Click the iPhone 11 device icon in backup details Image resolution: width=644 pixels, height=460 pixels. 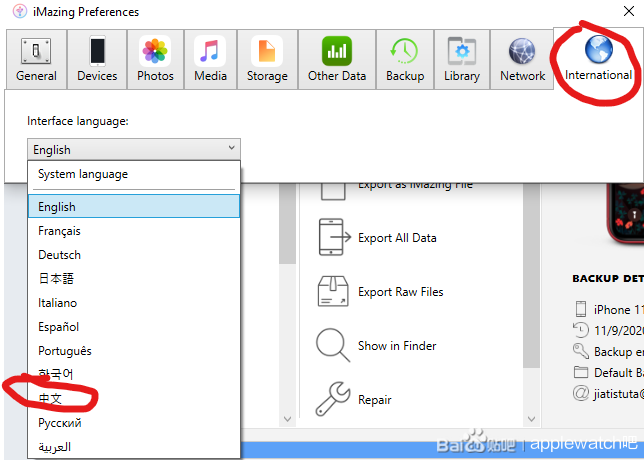click(x=581, y=309)
